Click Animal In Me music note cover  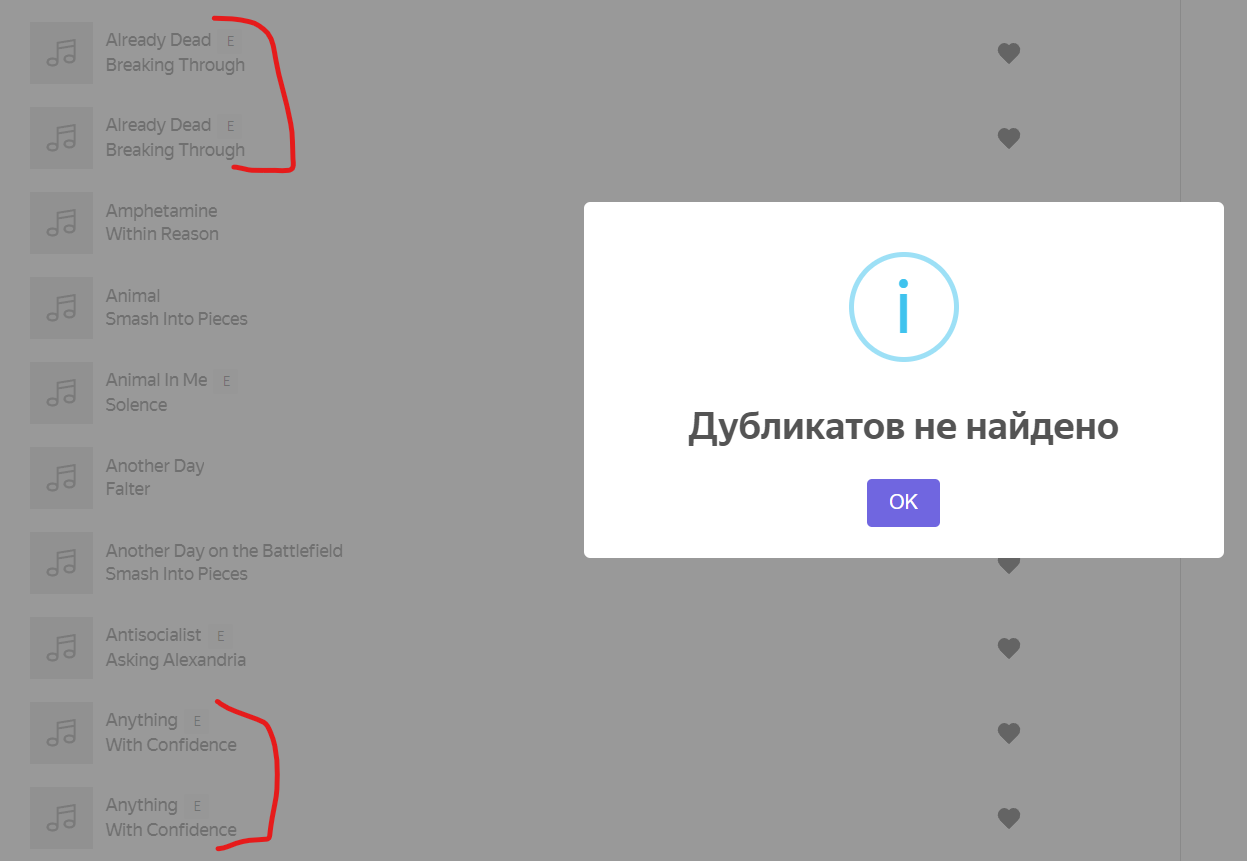click(x=62, y=393)
